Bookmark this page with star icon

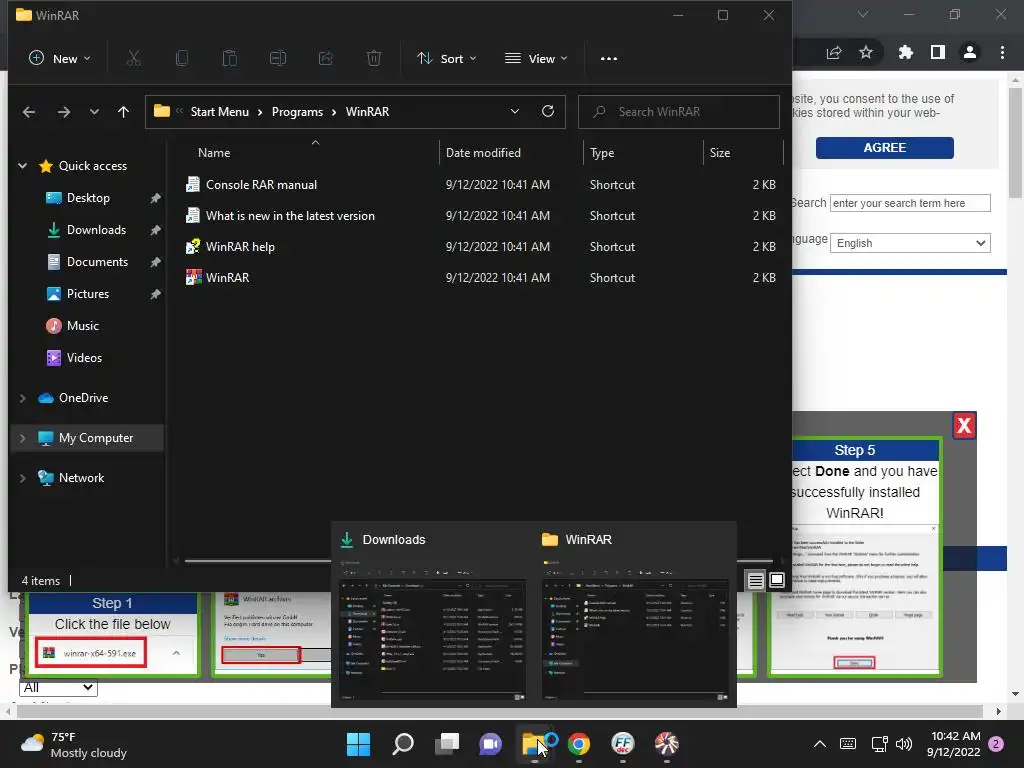[x=866, y=52]
